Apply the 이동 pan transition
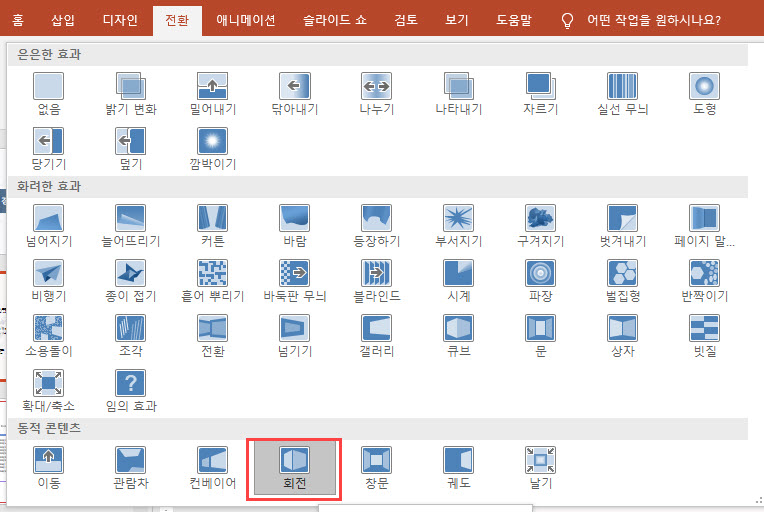Viewport: 764px width, 512px height. point(49,468)
